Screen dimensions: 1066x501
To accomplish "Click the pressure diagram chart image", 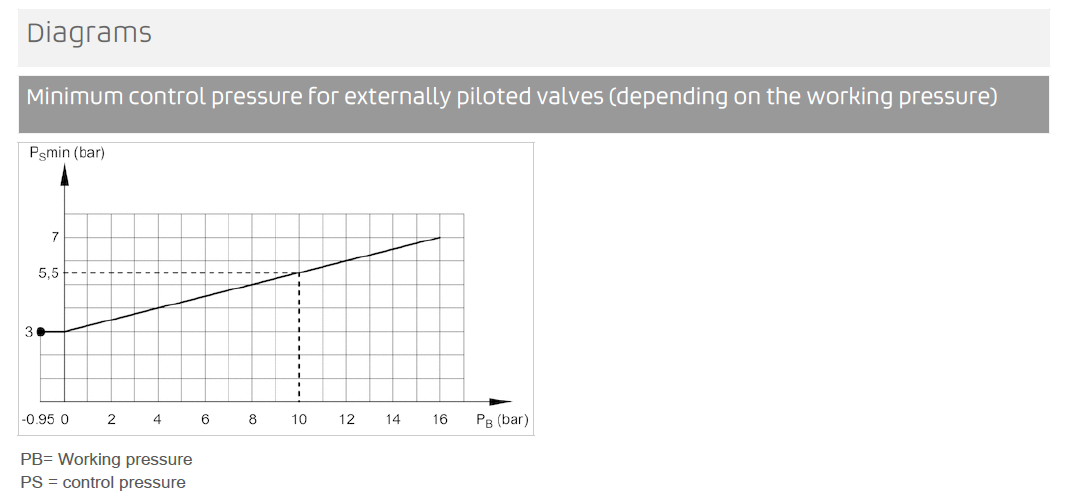I will pyautogui.click(x=276, y=289).
